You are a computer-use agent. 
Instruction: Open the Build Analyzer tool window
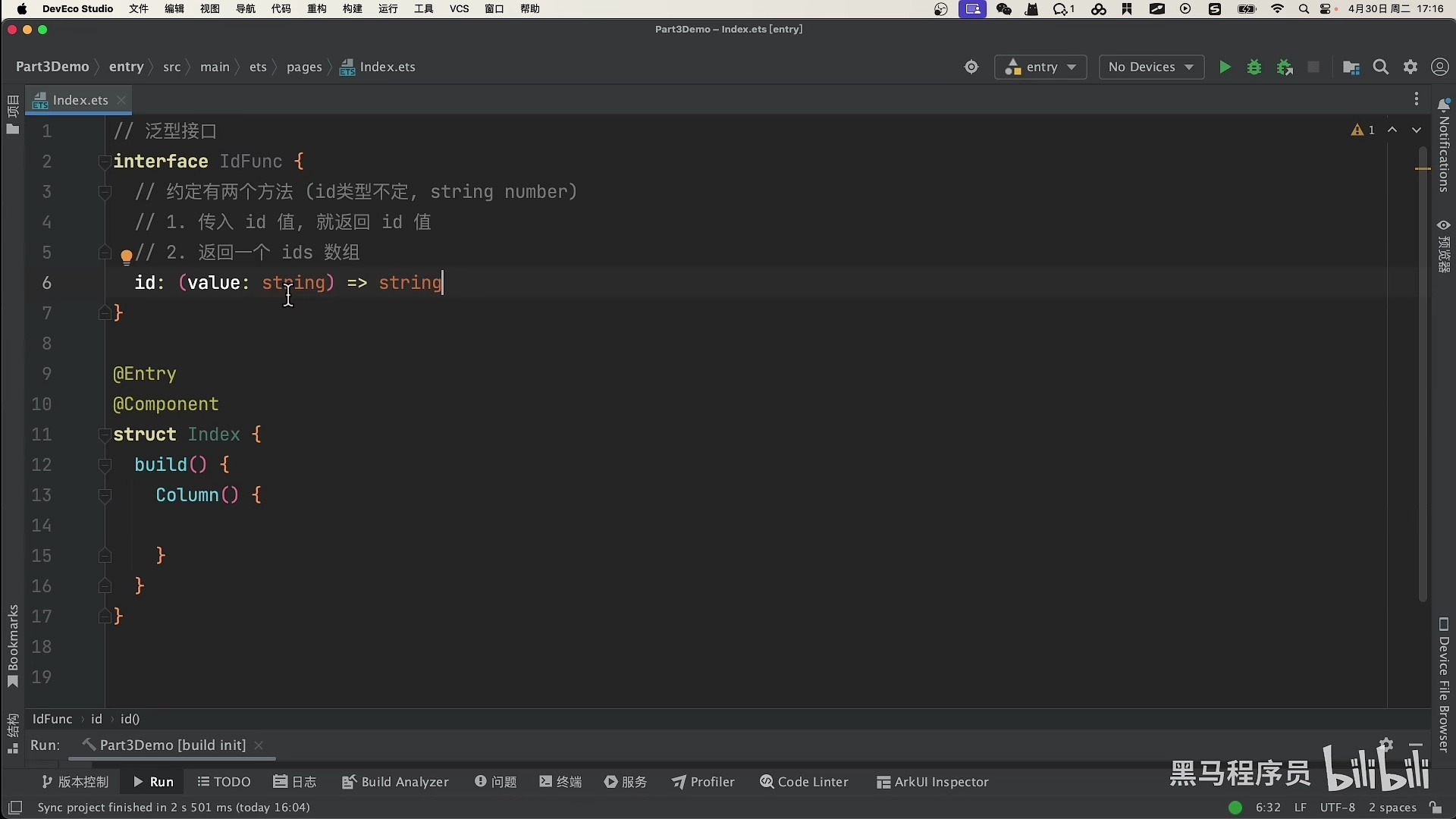[x=395, y=782]
